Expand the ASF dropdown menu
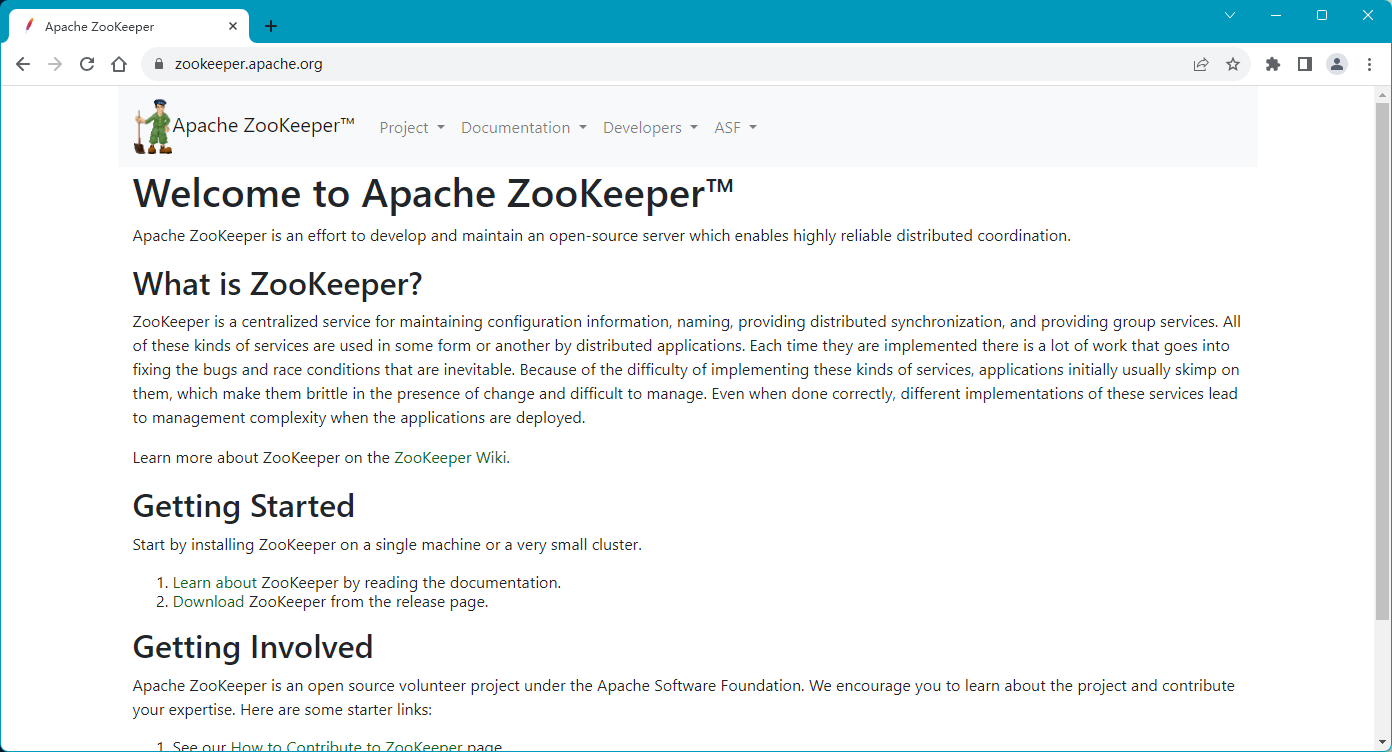The width and height of the screenshot is (1392, 752). pos(735,128)
